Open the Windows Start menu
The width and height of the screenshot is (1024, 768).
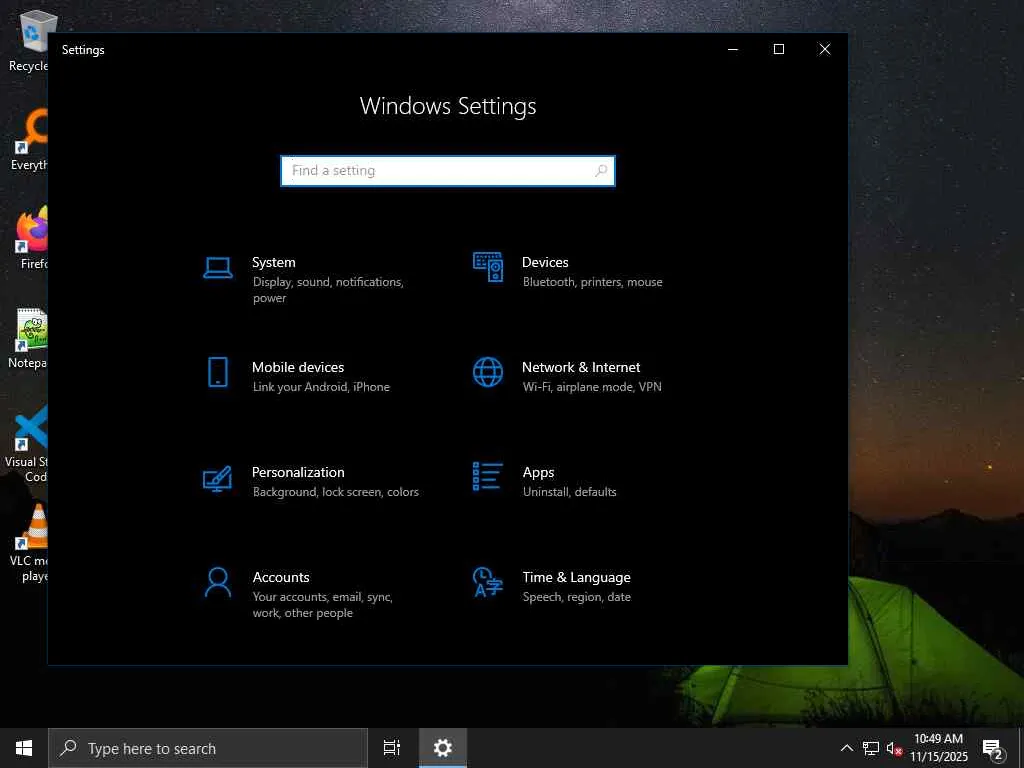[x=24, y=748]
